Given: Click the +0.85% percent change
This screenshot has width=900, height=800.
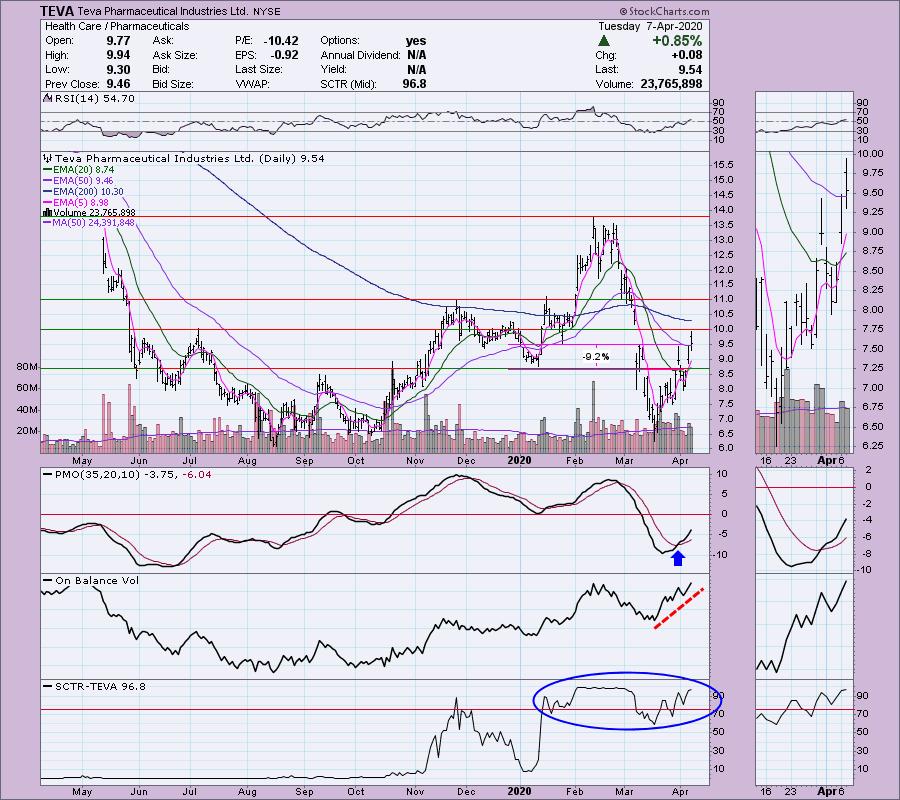Looking at the screenshot, I should point(677,41).
